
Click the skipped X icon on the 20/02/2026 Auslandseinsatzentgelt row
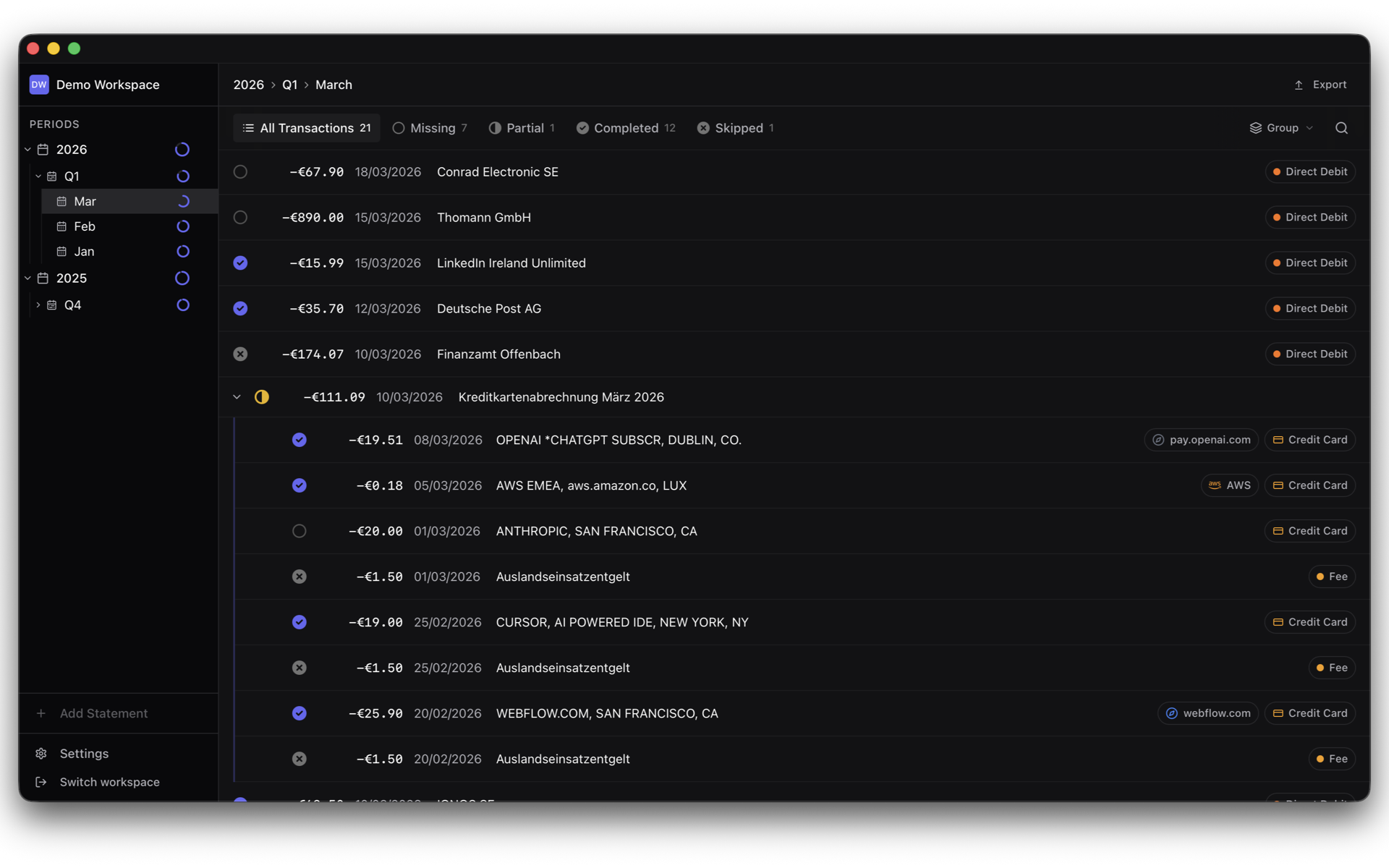pos(300,759)
